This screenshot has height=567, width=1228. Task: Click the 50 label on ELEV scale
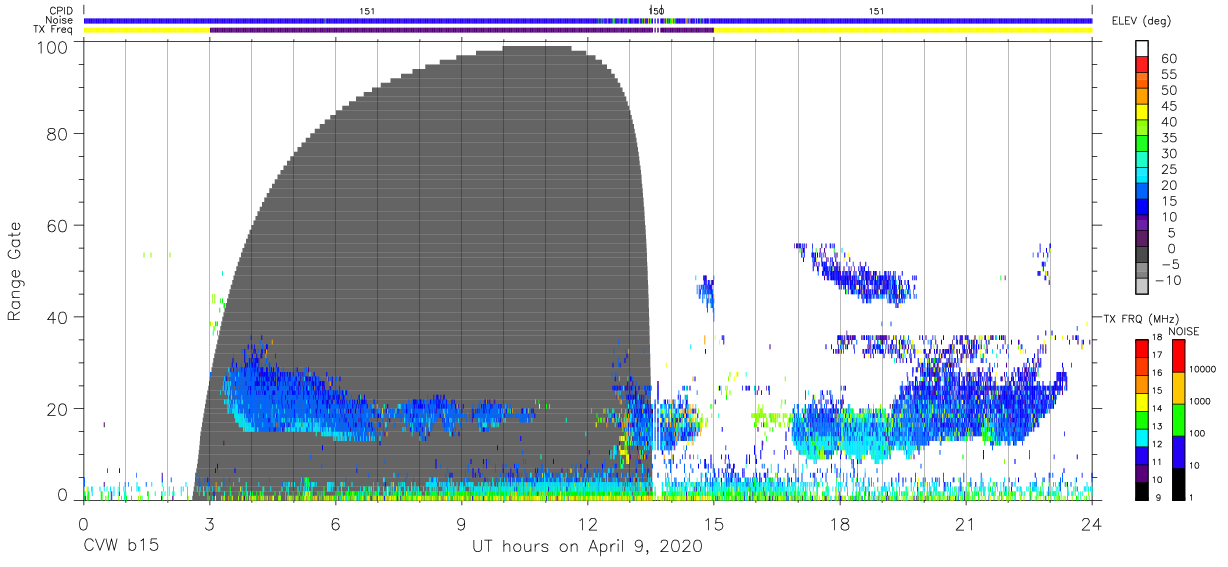1169,91
